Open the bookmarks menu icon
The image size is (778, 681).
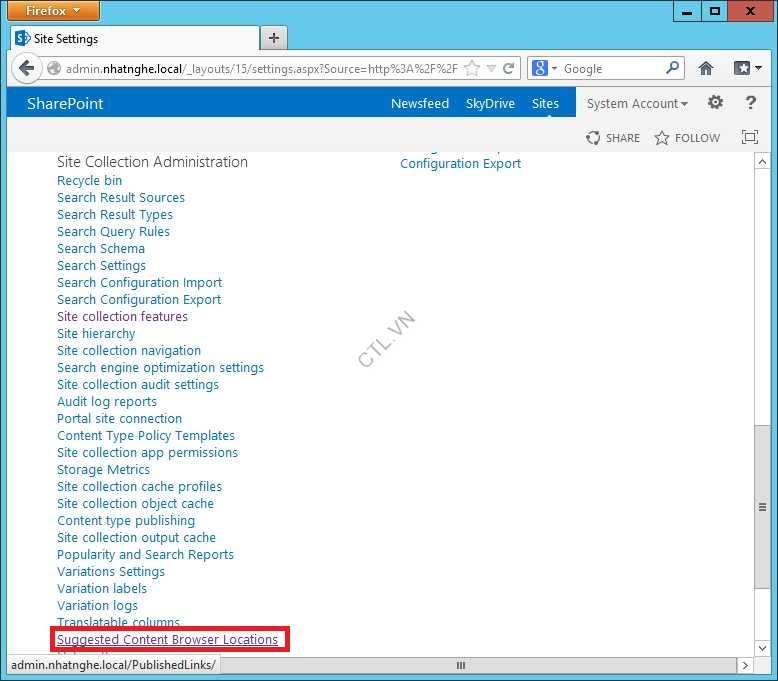coord(747,68)
